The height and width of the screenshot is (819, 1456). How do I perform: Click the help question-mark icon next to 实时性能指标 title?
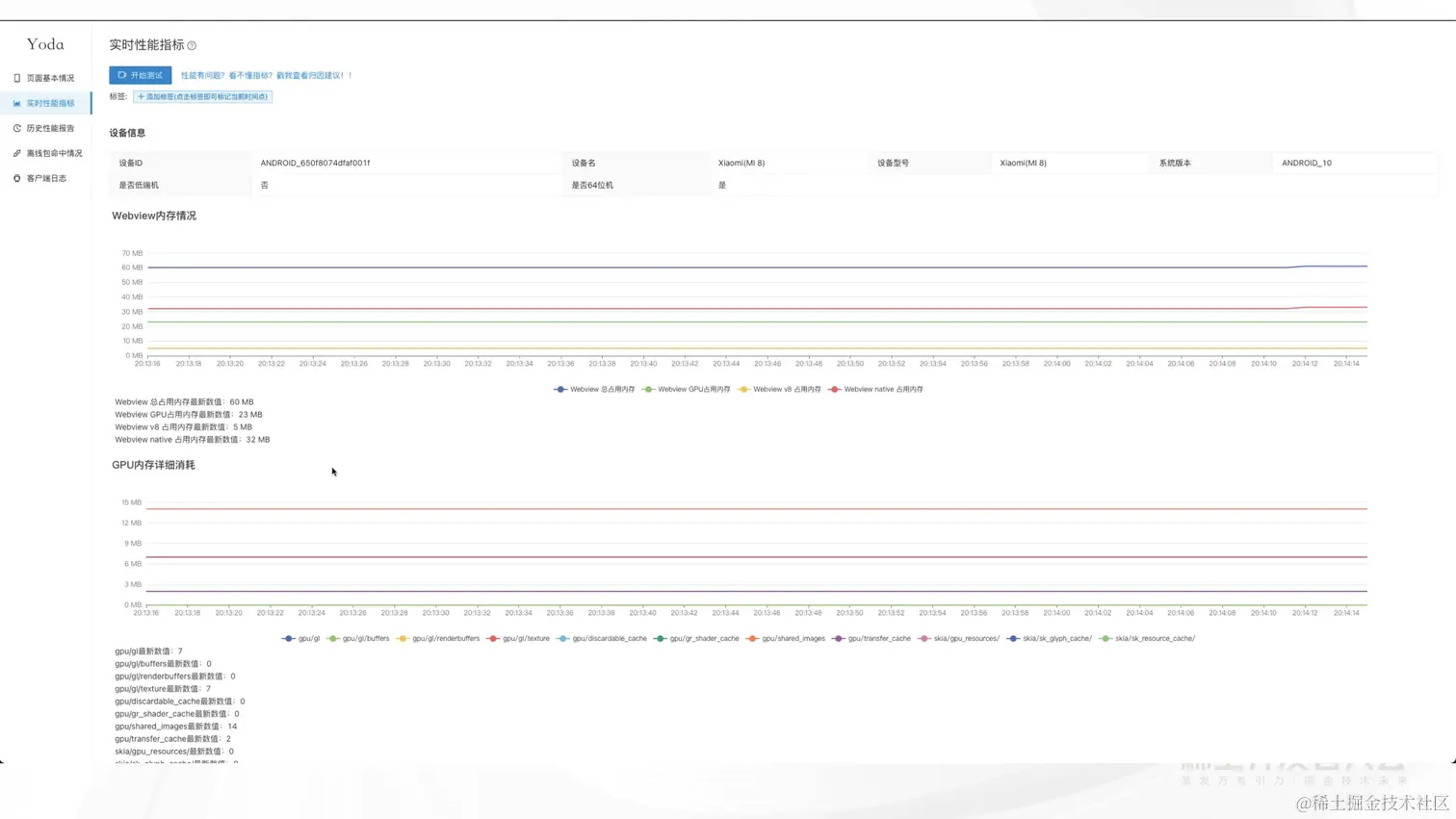coord(192,46)
